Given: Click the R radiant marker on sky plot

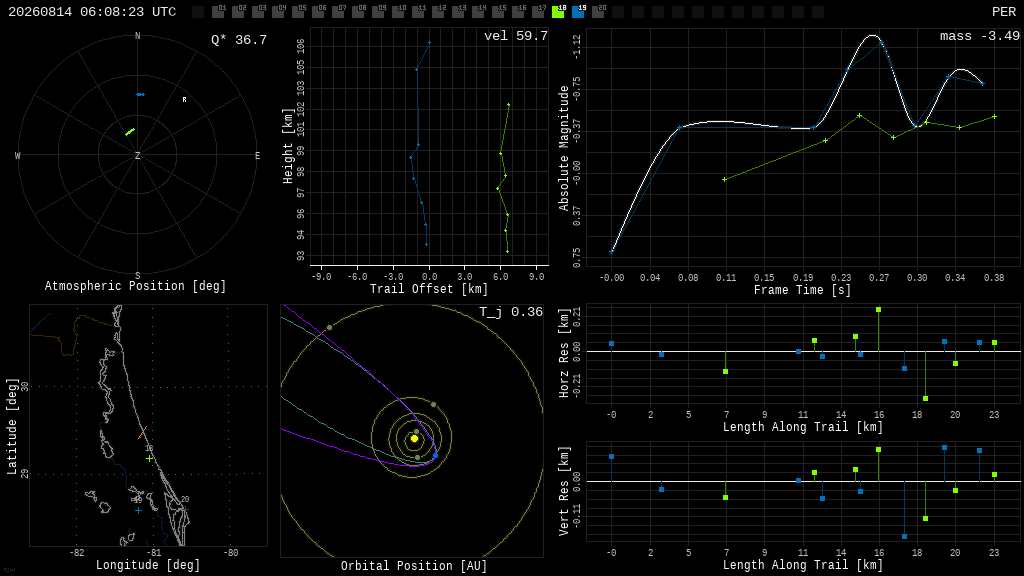Looking at the screenshot, I should tap(184, 100).
